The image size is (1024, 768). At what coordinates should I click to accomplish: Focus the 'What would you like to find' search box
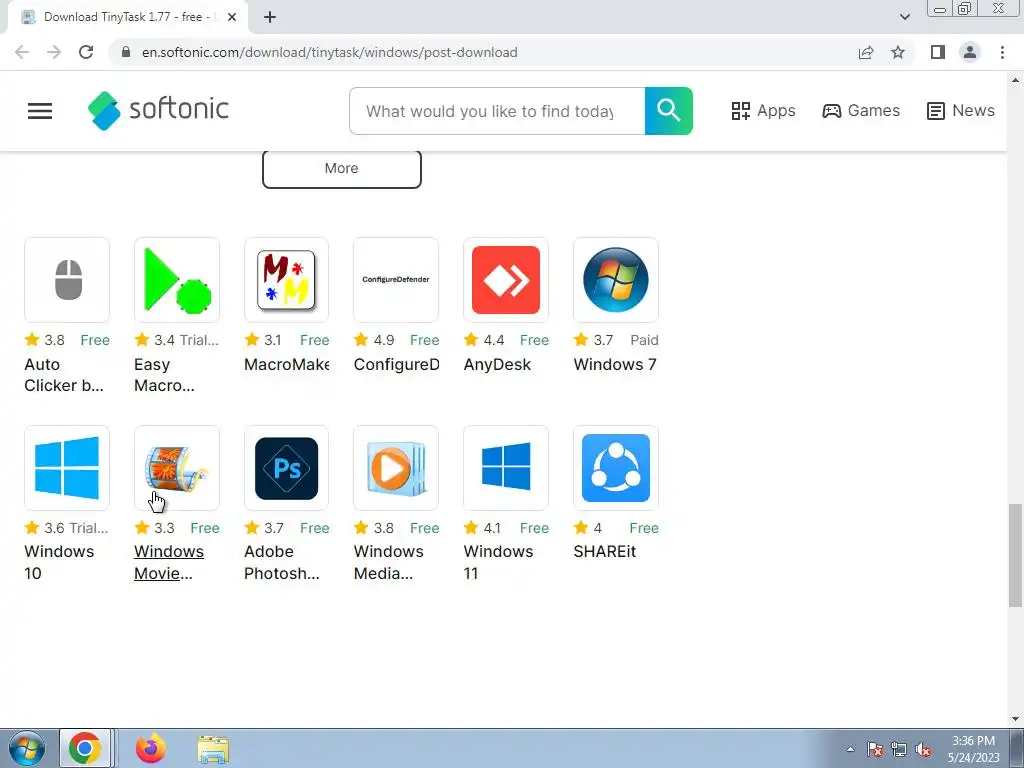click(x=497, y=111)
